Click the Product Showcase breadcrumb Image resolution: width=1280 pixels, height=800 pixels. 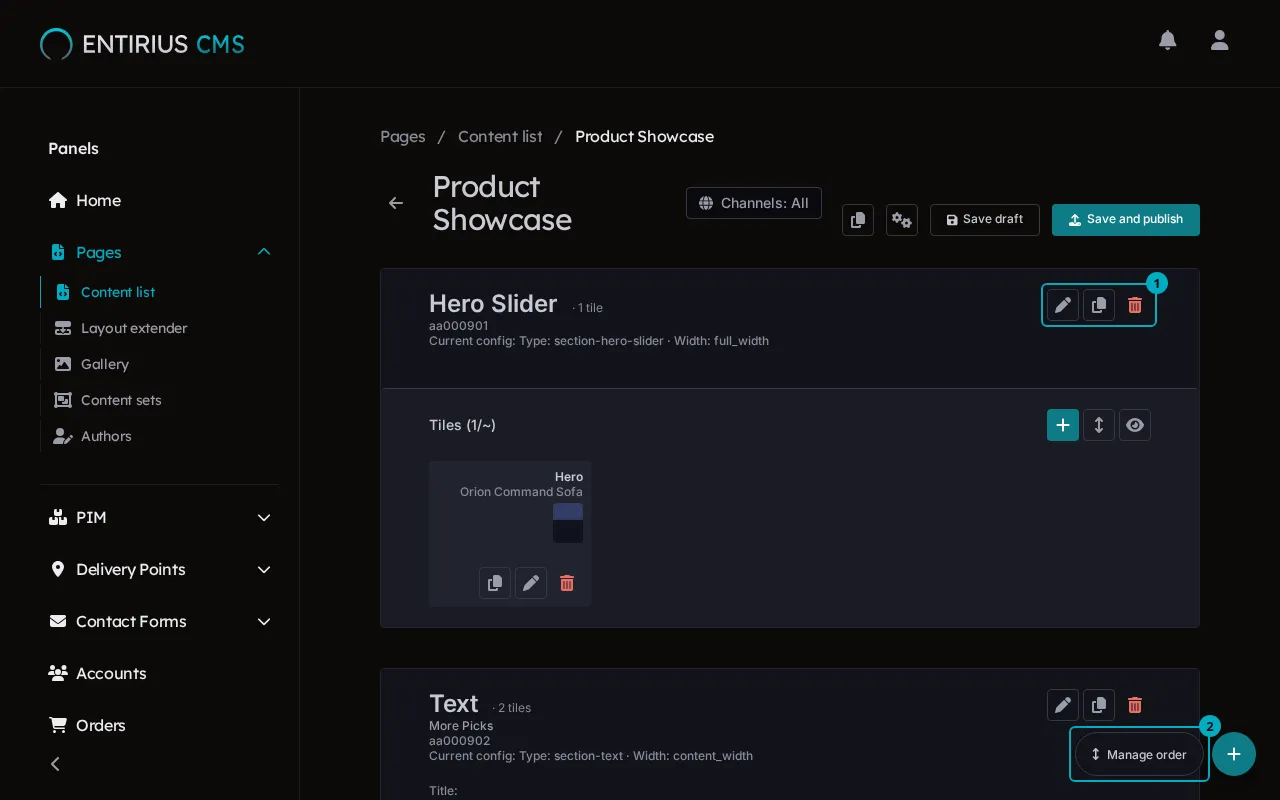point(644,137)
